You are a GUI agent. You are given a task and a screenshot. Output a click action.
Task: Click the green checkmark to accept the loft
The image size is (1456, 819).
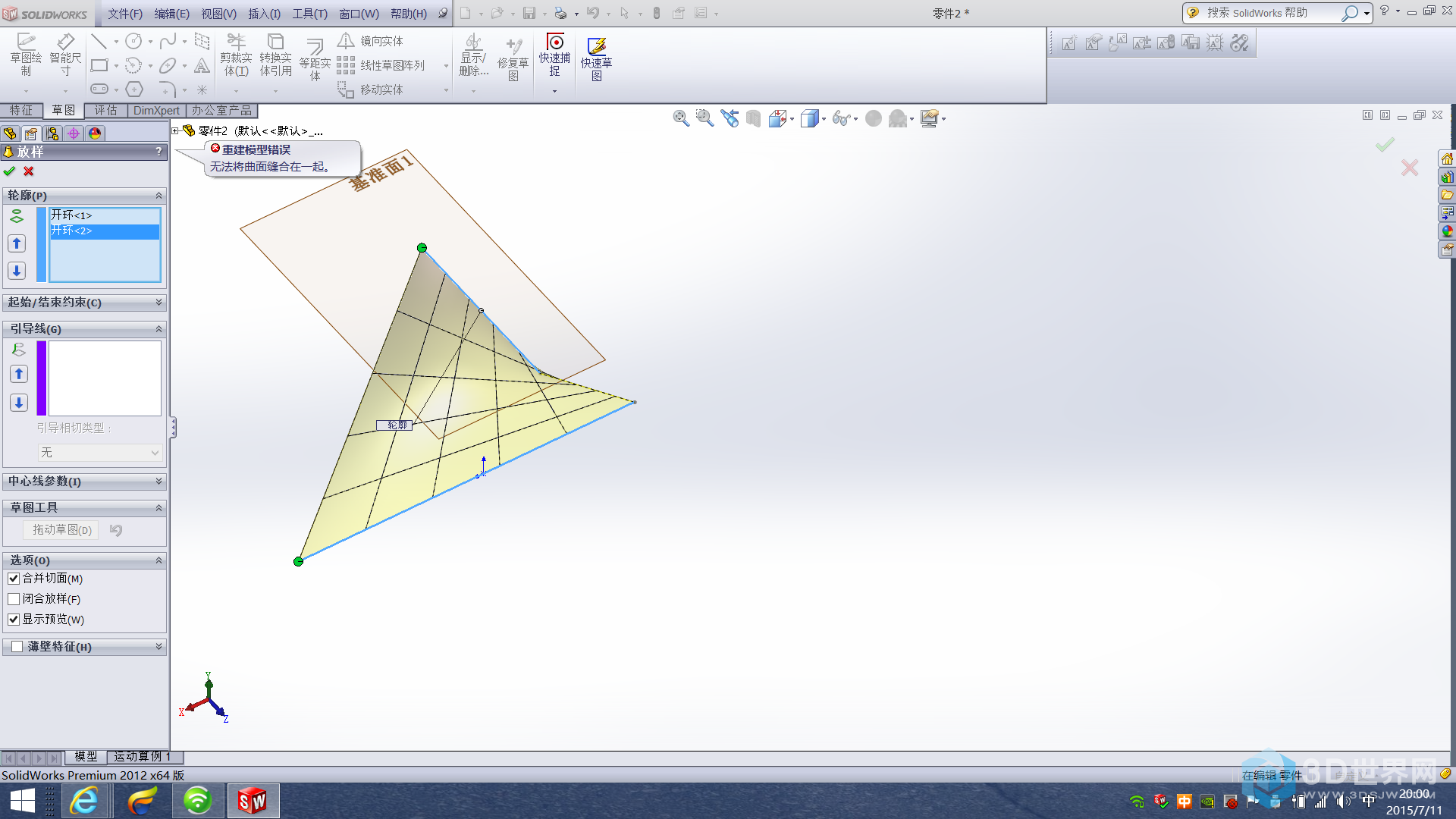(x=9, y=171)
